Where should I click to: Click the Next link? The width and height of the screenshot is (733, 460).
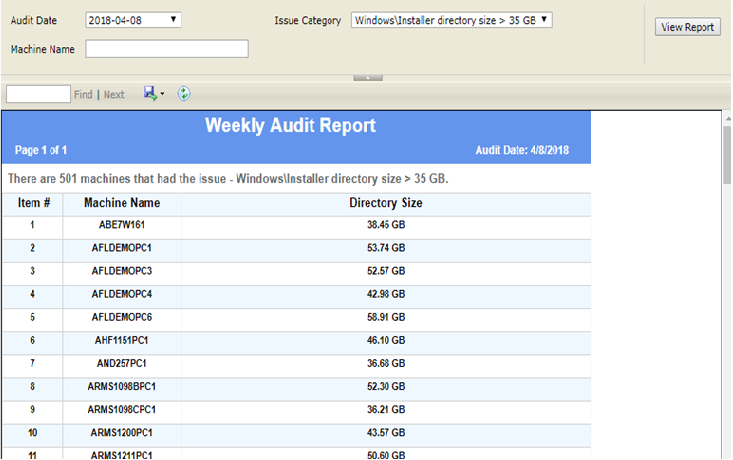tap(114, 94)
